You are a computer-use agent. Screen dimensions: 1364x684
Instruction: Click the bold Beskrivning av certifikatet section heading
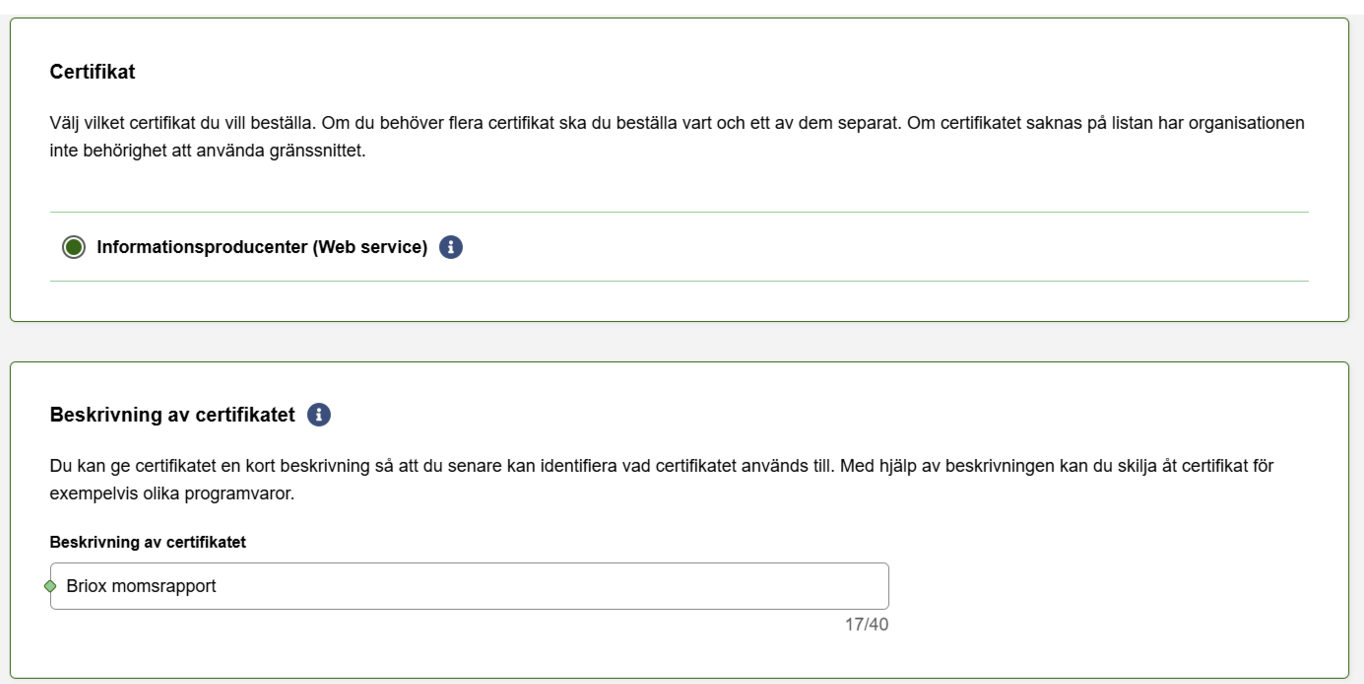pyautogui.click(x=172, y=415)
